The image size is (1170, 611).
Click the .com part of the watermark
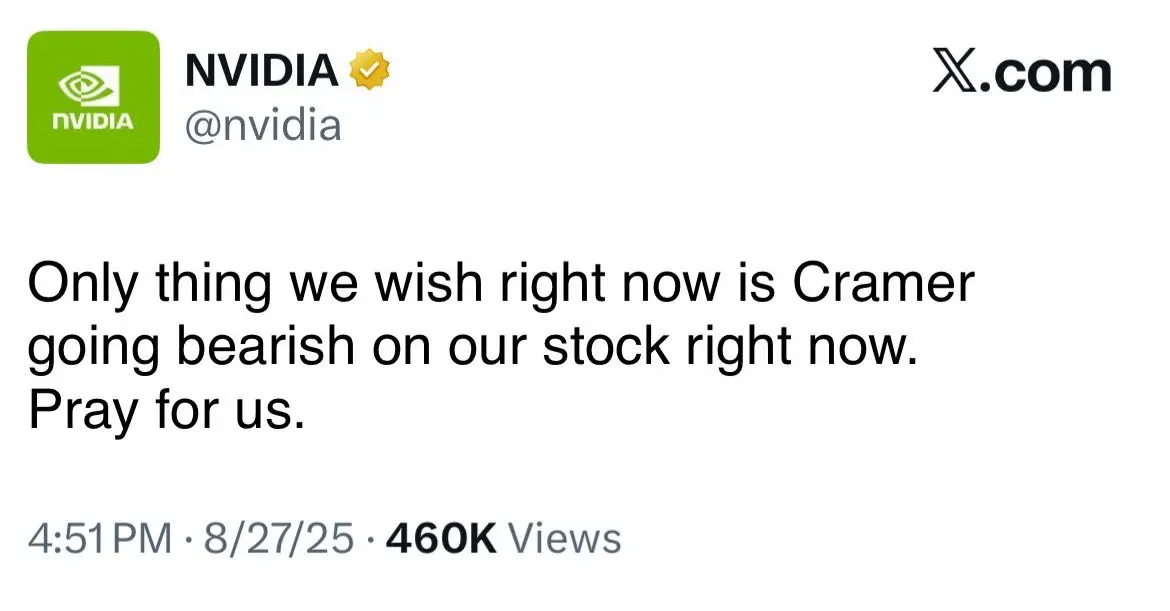point(1045,73)
